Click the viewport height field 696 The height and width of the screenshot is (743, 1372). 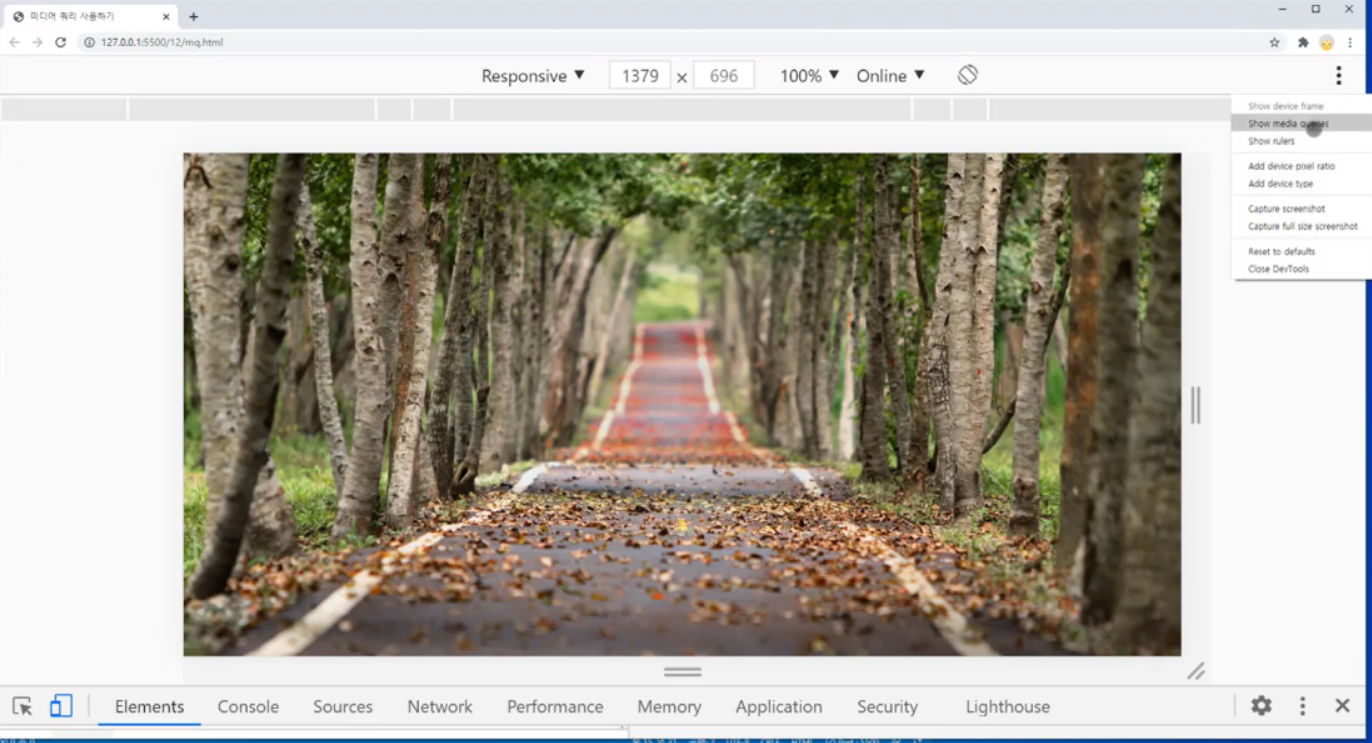(724, 76)
